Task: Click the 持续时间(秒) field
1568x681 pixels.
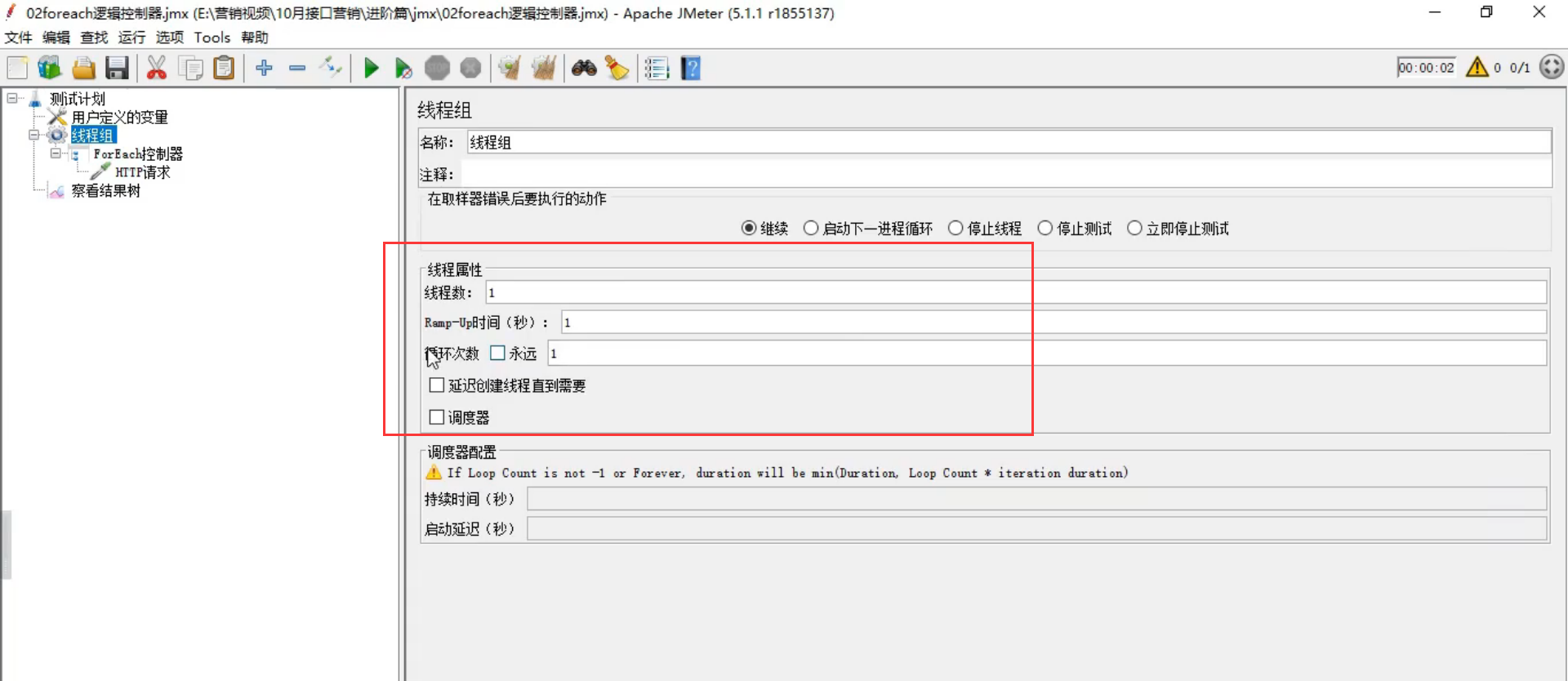Action: [1037, 499]
